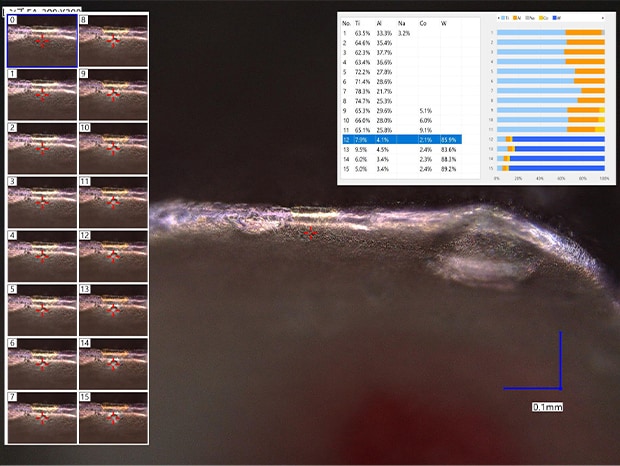The height and width of the screenshot is (466, 620).
Task: Select the Ti legend color swatch
Action: coord(502,19)
